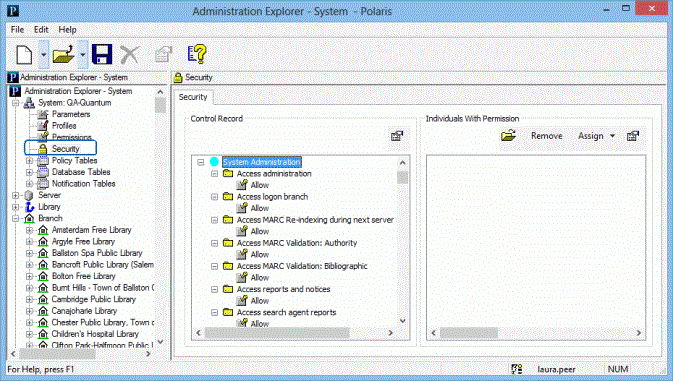Collapse the System Administration node
673x381 pixels.
click(200, 162)
